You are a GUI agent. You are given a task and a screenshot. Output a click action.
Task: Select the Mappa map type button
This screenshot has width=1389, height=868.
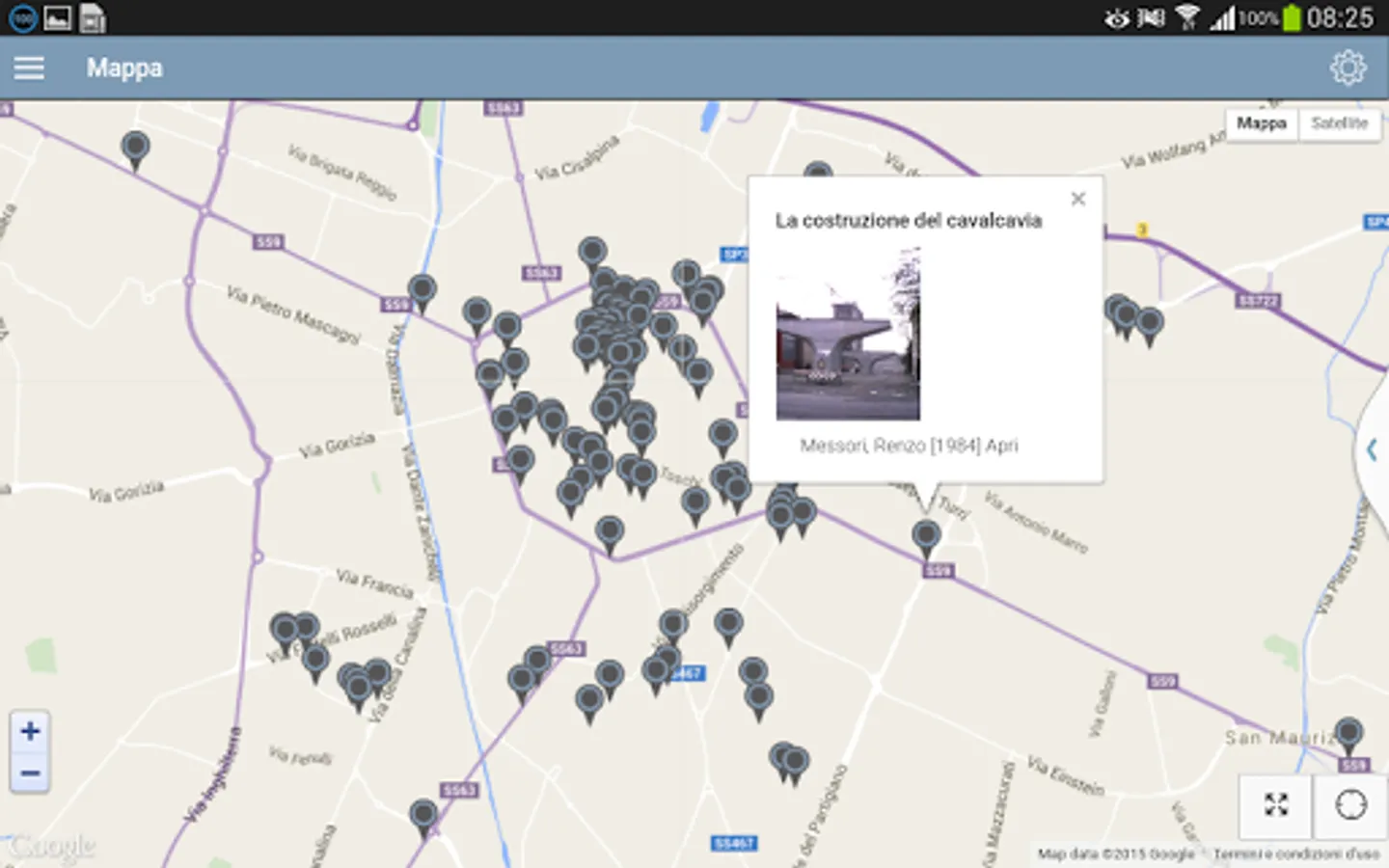coord(1262,123)
